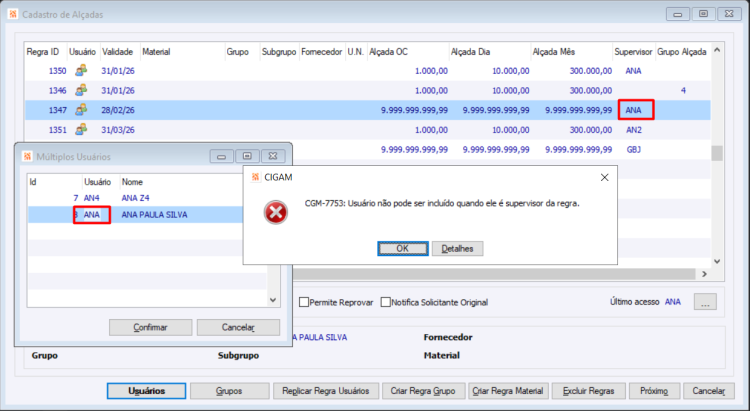750x411 pixels.
Task: Click Id column header in users list
Action: [33, 182]
